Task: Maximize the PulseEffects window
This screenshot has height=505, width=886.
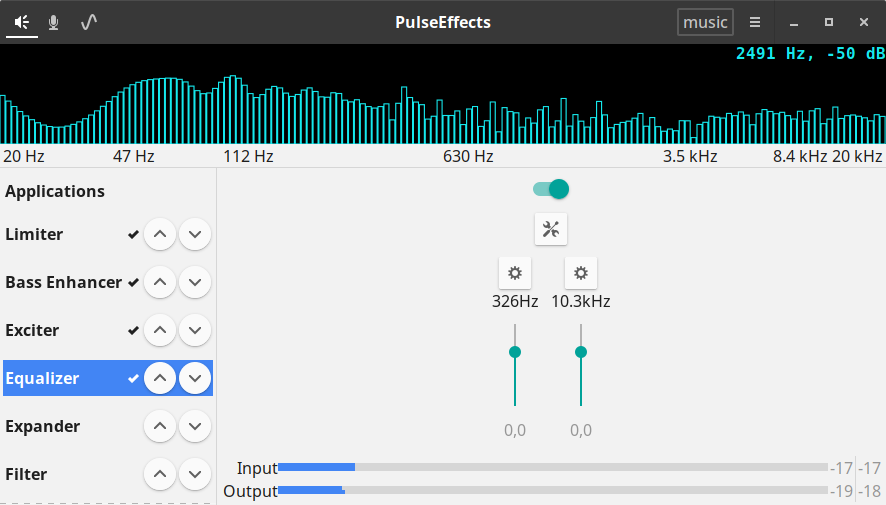Action: pyautogui.click(x=829, y=23)
